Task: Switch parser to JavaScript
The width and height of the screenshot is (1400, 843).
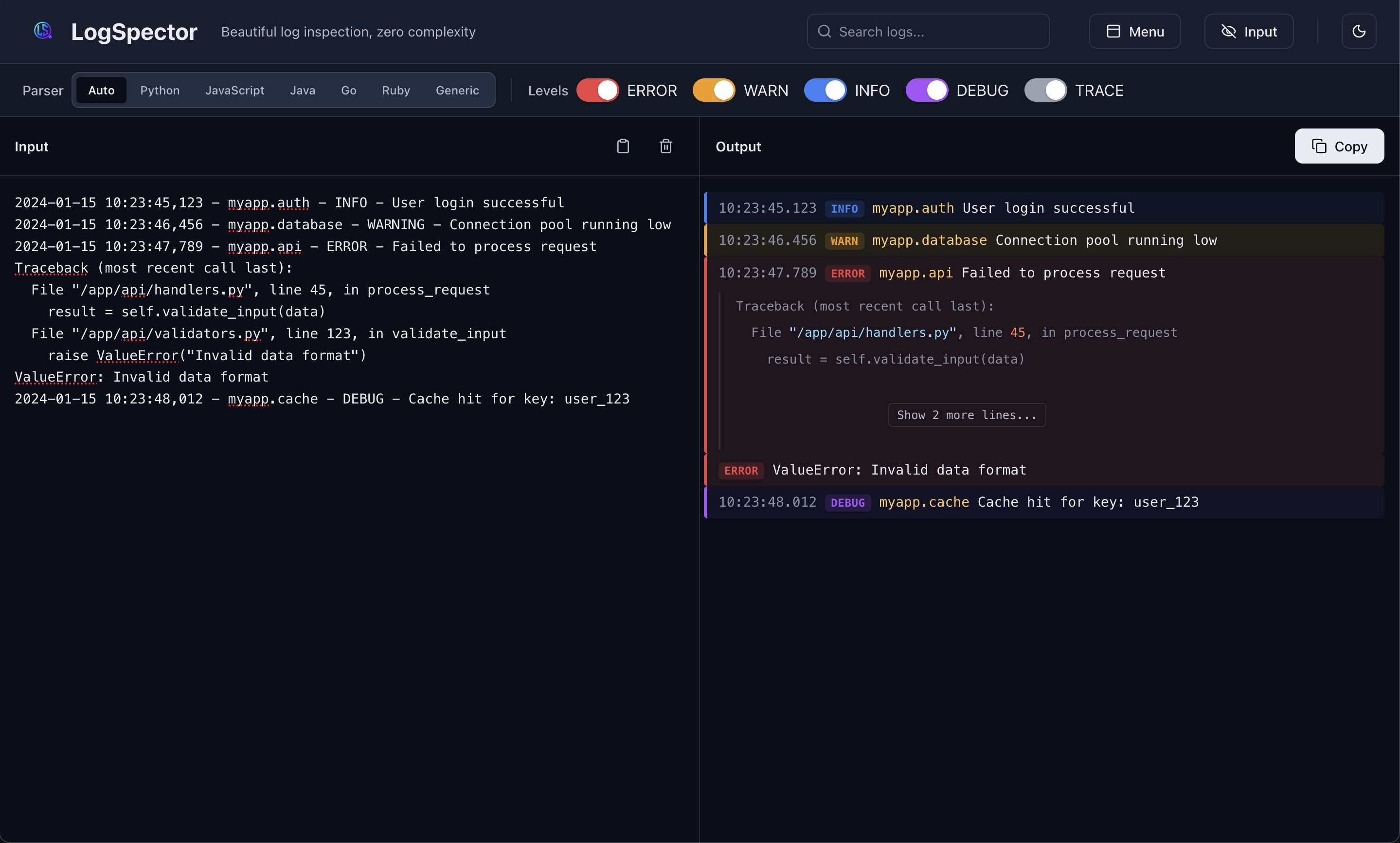Action: click(234, 91)
